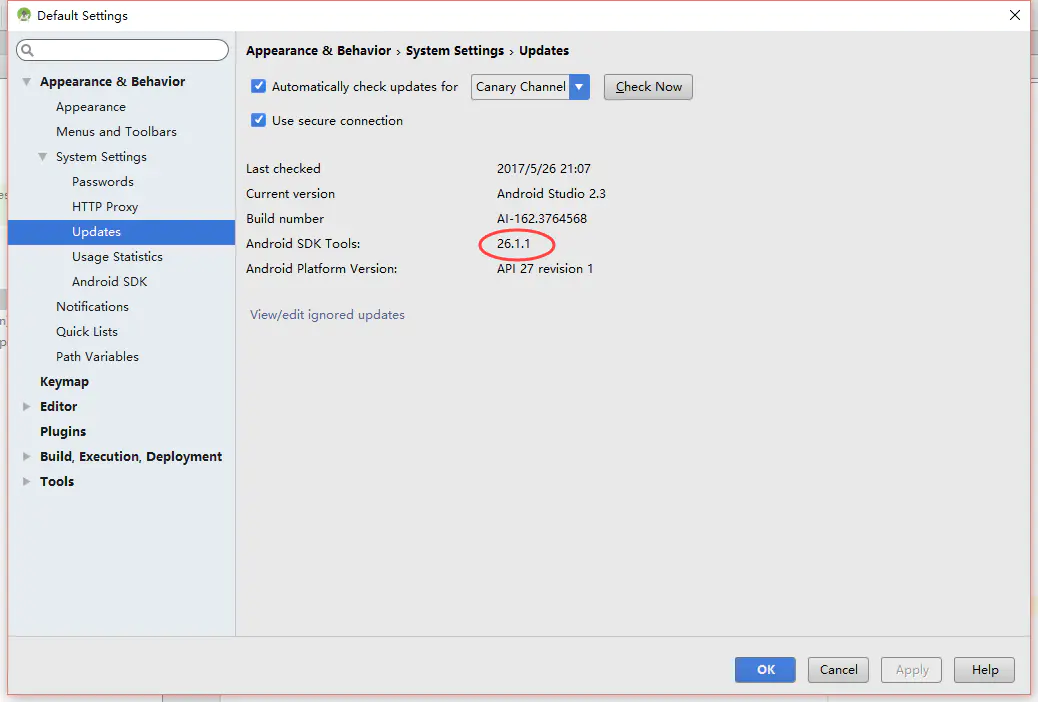
Task: Select the Notifications settings item
Action: coord(92,307)
